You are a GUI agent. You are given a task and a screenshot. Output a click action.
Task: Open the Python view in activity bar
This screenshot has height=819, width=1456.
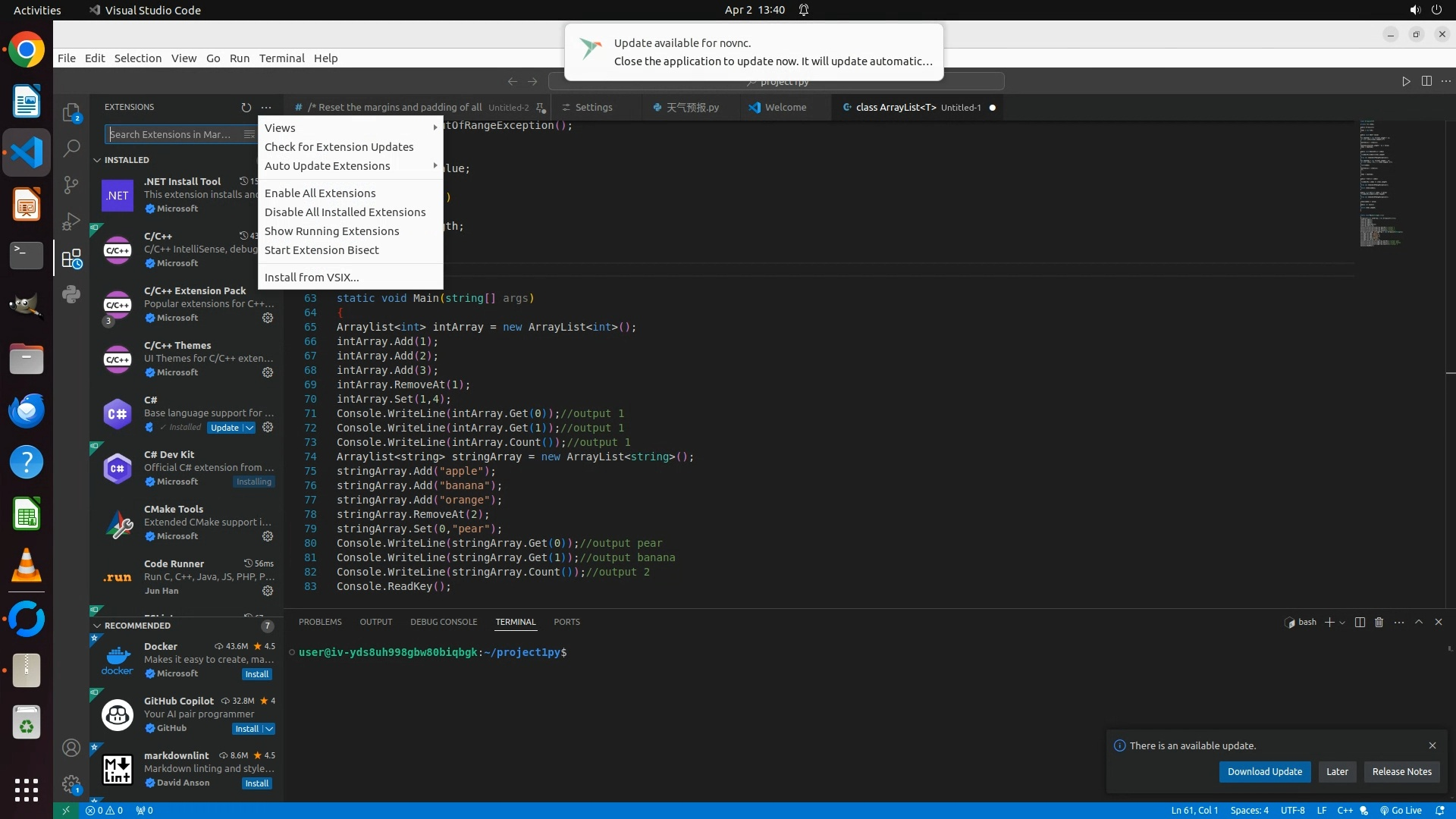click(x=71, y=294)
